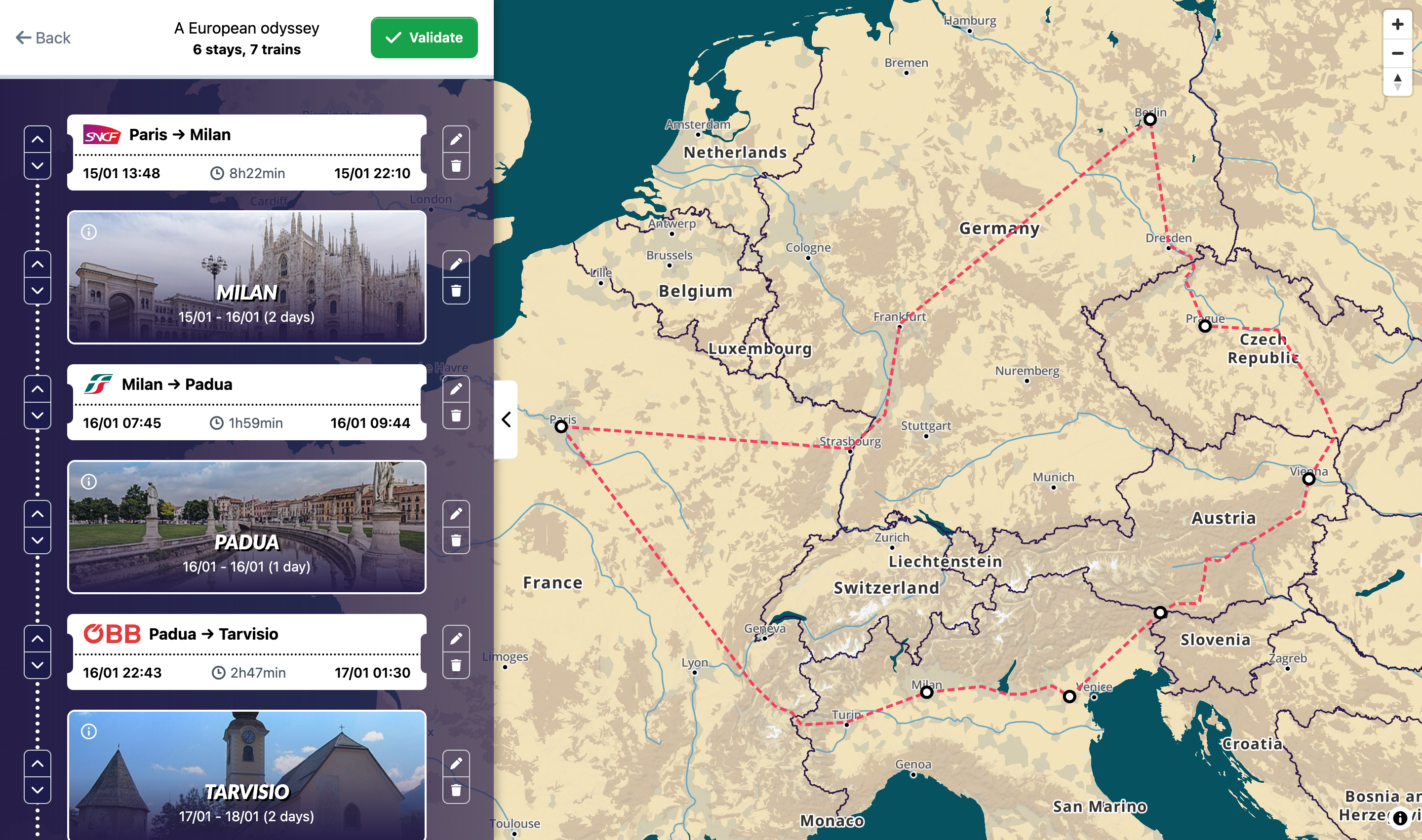Delete the Paris → Milan train
The height and width of the screenshot is (840, 1422).
(x=456, y=166)
